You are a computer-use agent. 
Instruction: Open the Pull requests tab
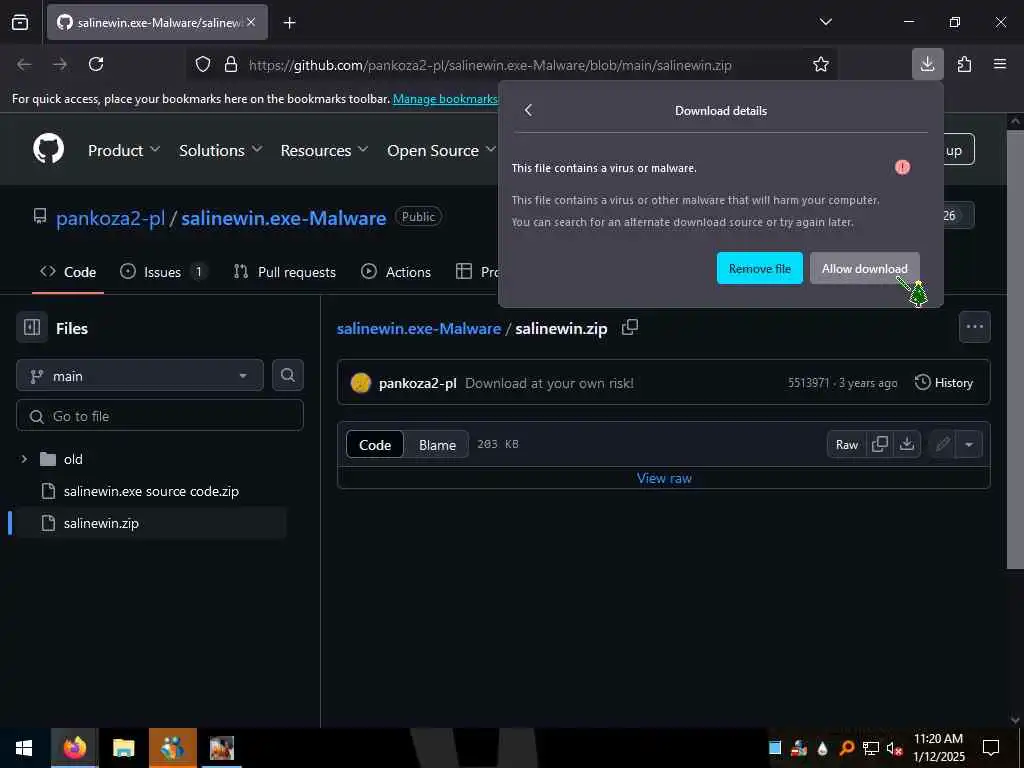285,272
